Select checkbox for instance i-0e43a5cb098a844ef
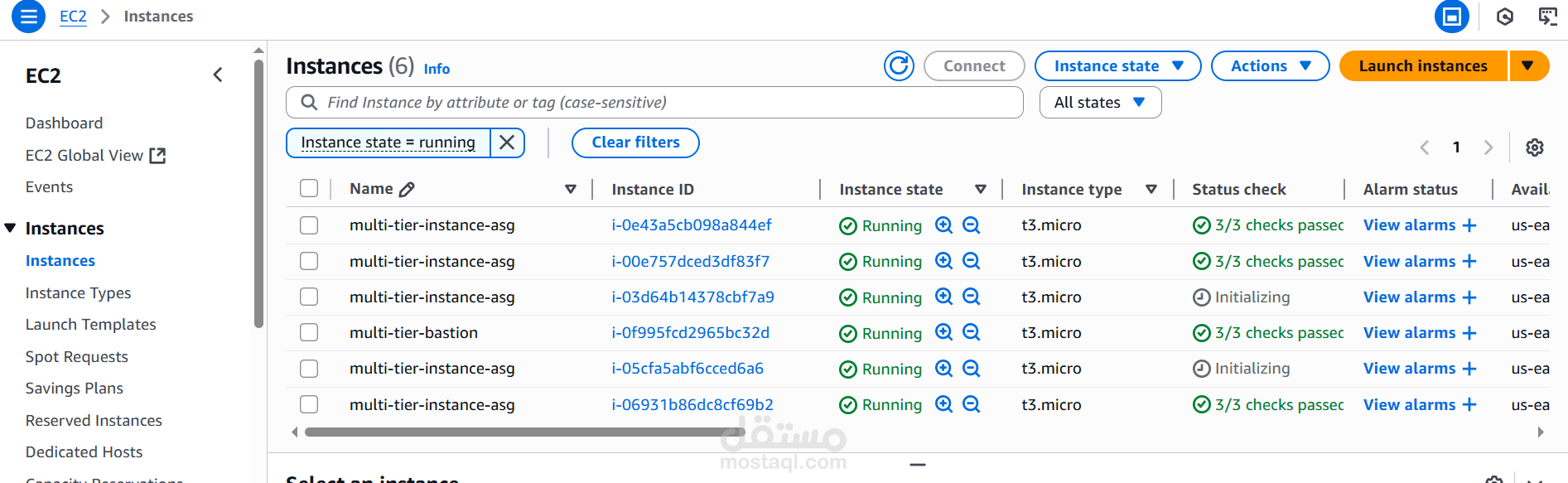 coord(309,225)
